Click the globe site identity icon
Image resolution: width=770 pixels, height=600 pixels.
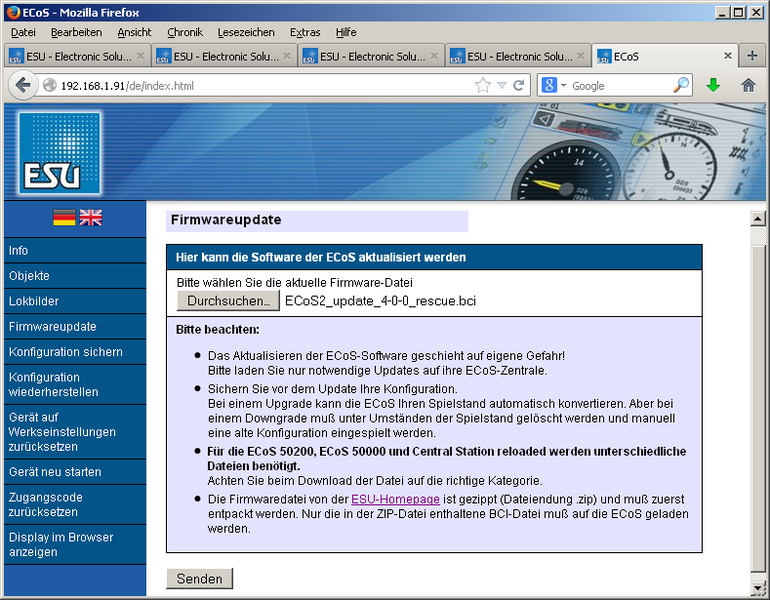click(50, 85)
